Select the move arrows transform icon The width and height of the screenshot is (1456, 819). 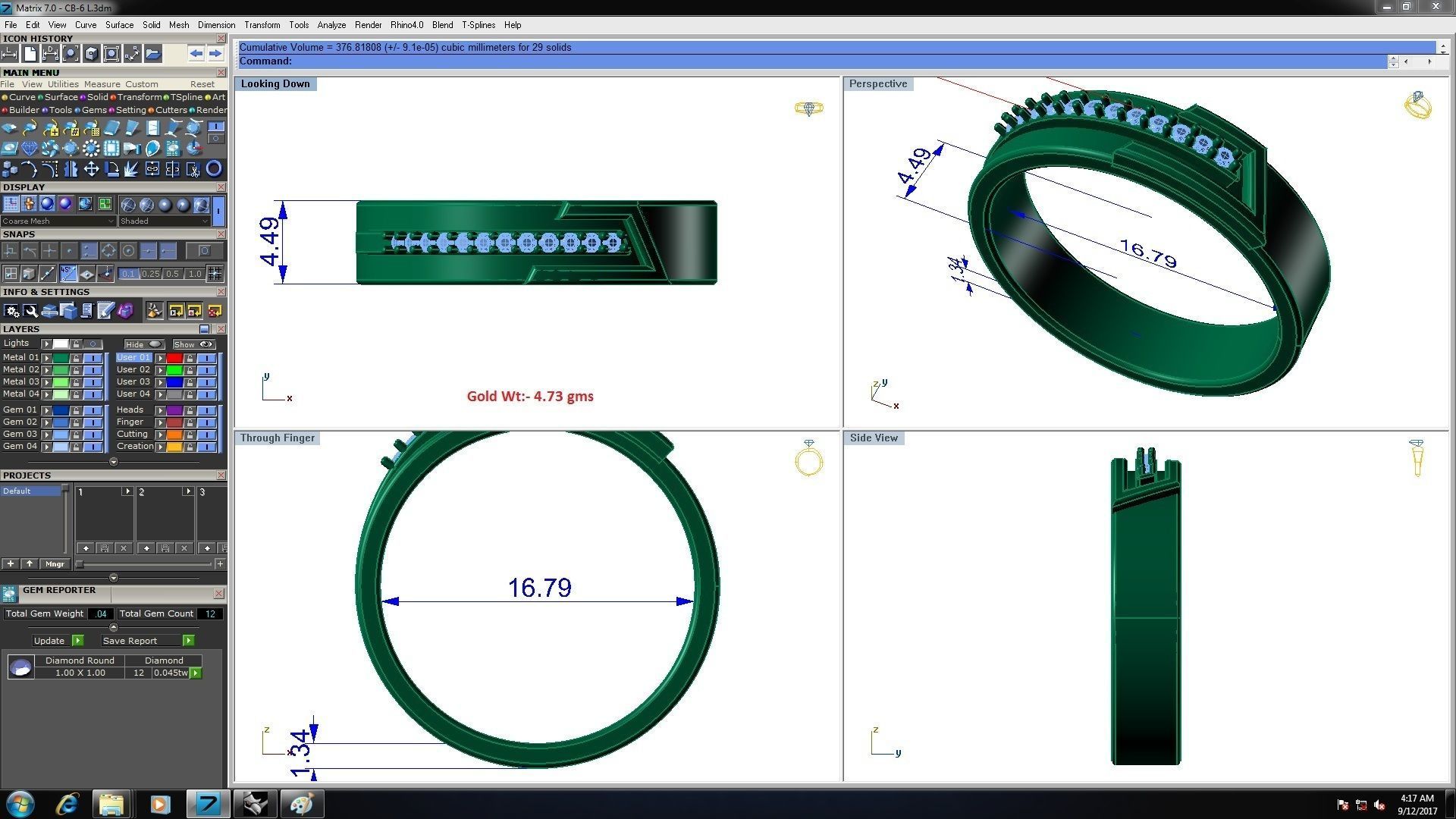click(x=91, y=169)
